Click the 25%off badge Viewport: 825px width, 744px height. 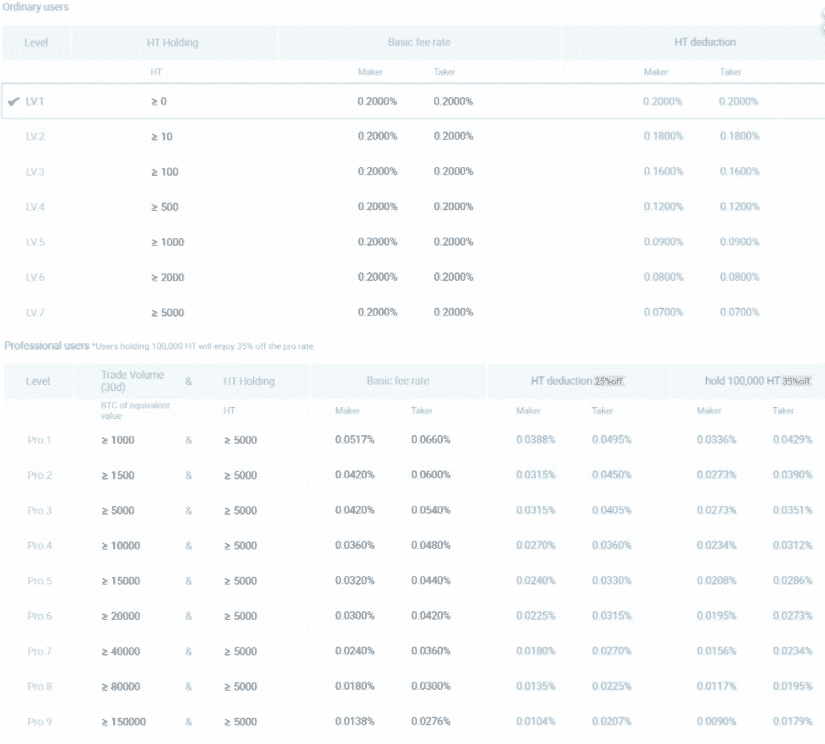(x=608, y=381)
